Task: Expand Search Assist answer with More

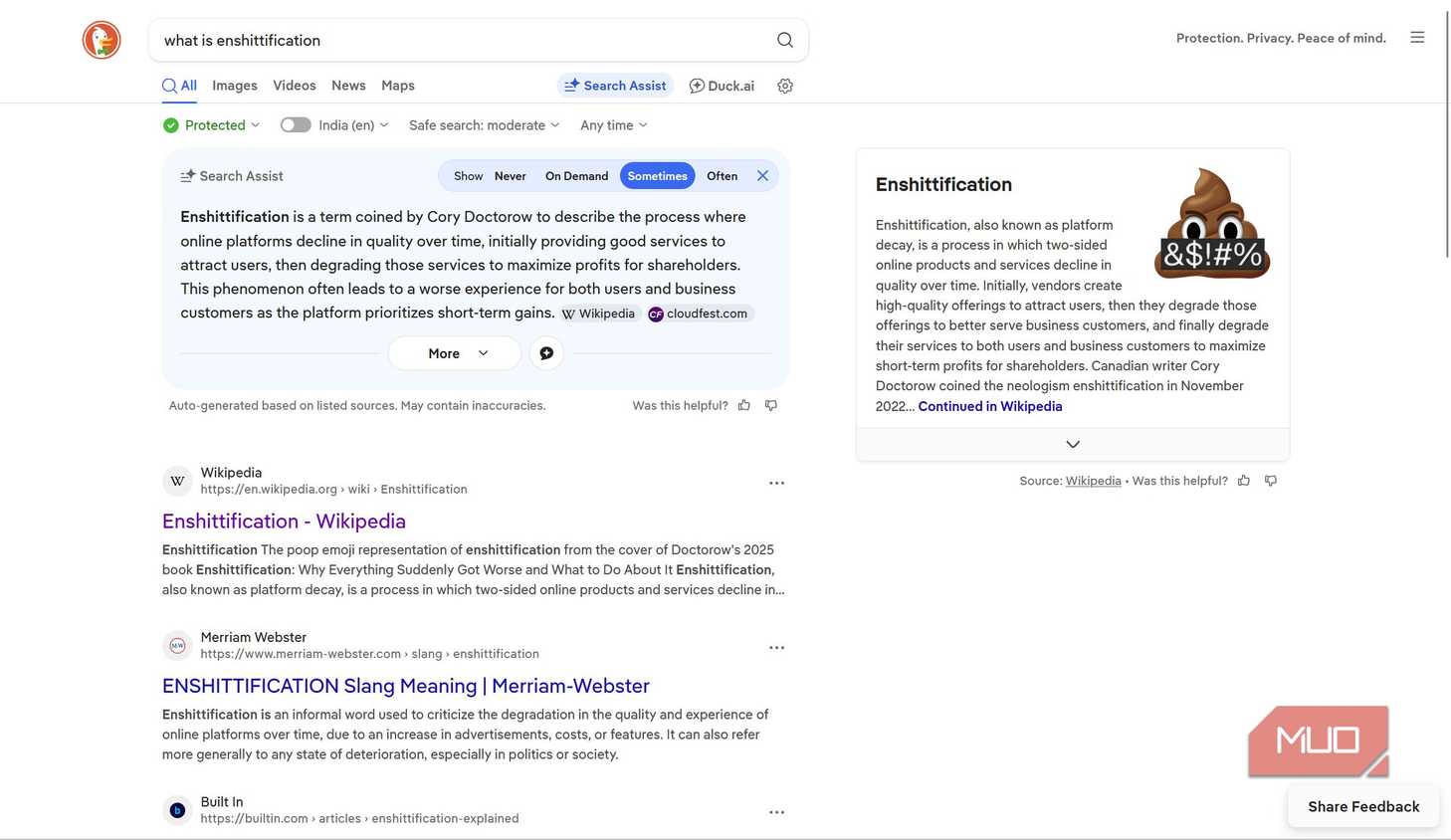Action: click(455, 353)
